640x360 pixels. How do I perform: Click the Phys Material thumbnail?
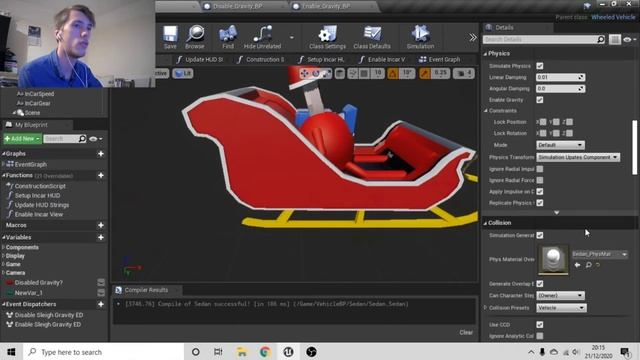point(553,260)
